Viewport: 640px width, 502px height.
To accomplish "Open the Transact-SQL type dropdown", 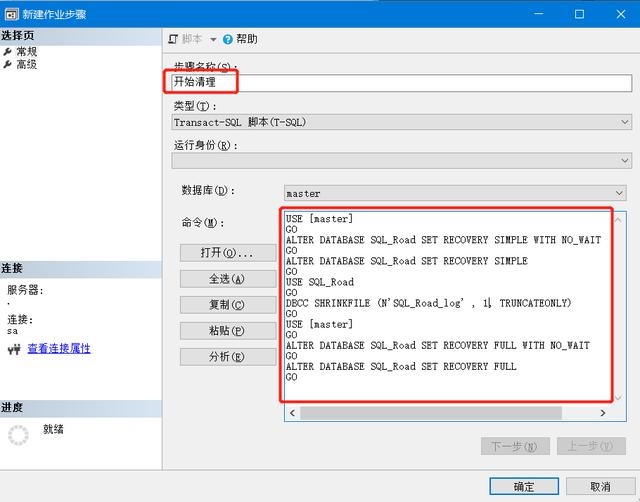I will tap(402, 122).
